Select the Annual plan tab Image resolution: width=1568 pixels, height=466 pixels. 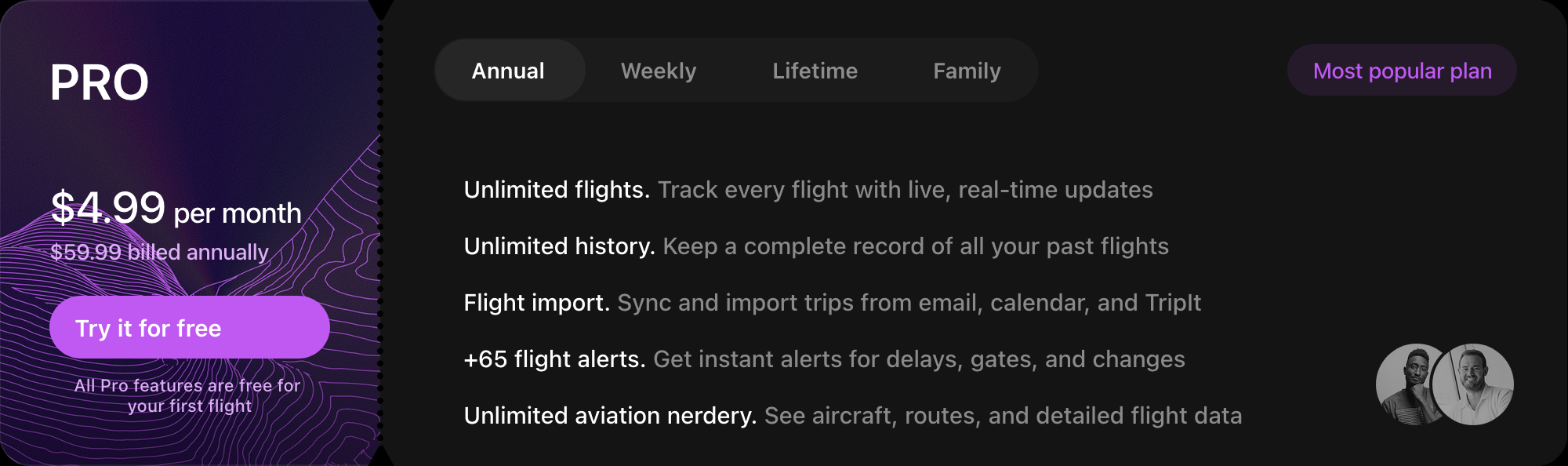pyautogui.click(x=509, y=71)
